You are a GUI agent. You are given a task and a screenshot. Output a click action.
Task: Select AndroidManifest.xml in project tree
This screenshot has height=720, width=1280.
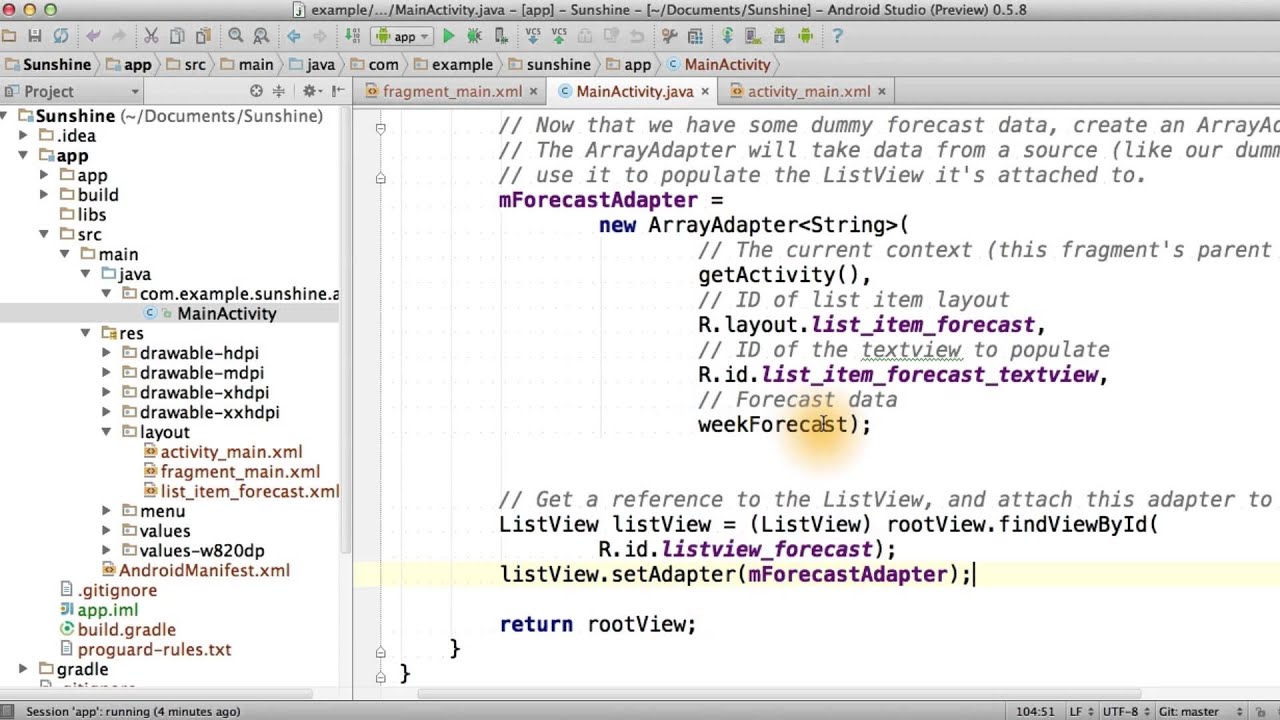click(204, 570)
